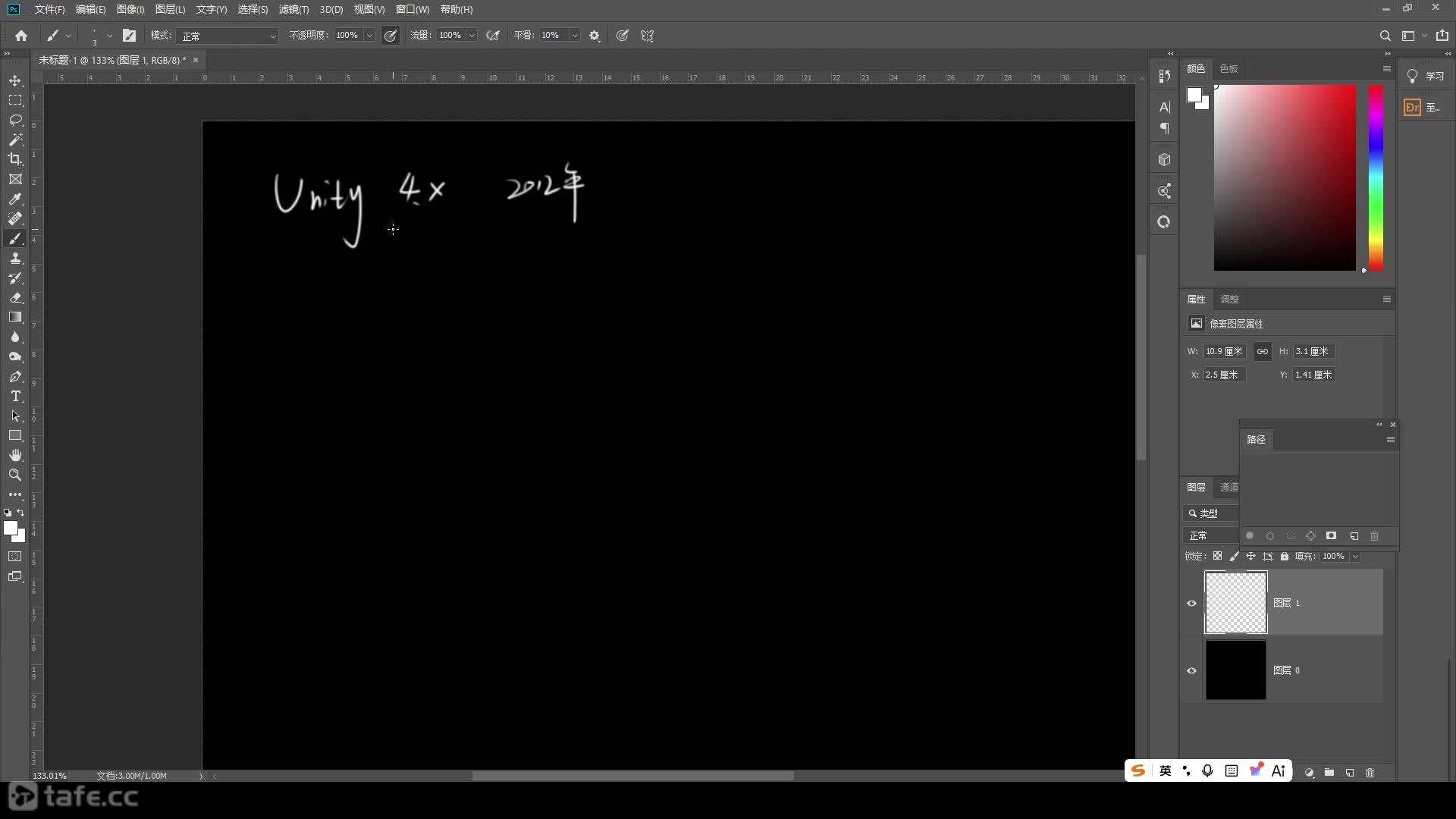Open the opacity 不透明度 dropdown arrow

tap(369, 36)
